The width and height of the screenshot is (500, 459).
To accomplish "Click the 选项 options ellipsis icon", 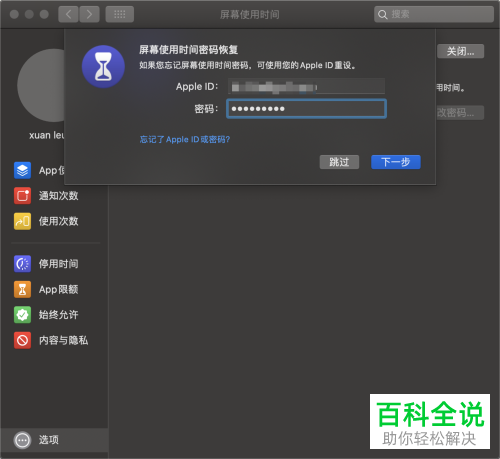I will click(x=22, y=440).
